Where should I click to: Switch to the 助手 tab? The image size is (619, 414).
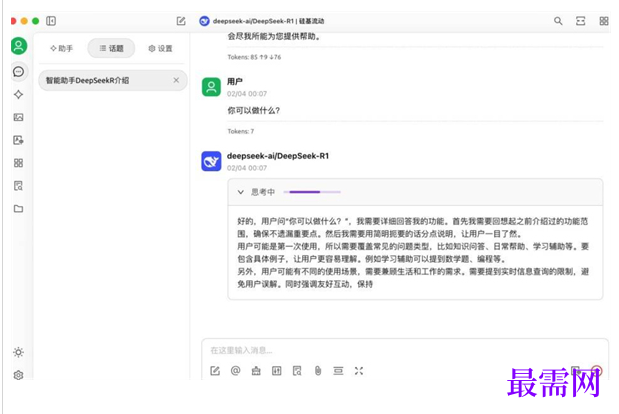[62, 49]
